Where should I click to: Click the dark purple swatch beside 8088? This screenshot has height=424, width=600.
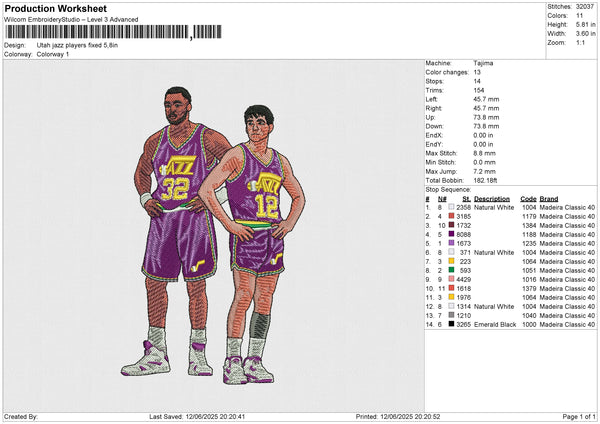452,234
